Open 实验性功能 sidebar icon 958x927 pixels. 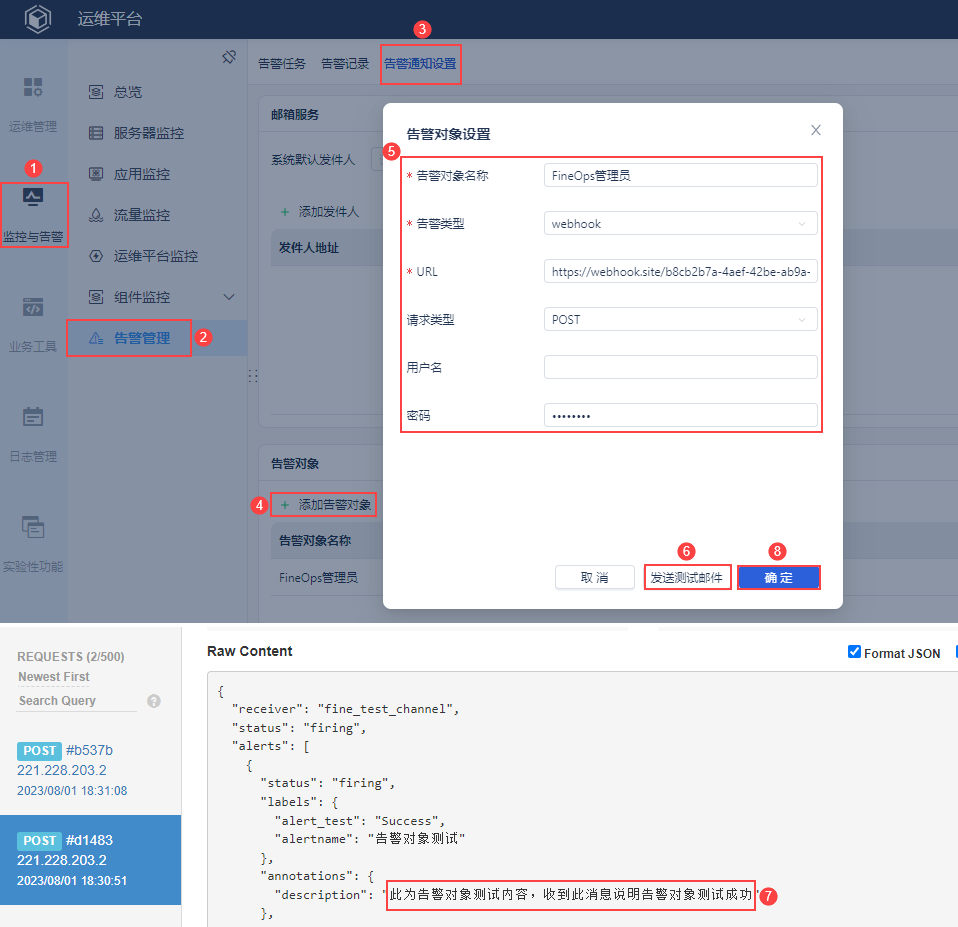pyautogui.click(x=33, y=527)
